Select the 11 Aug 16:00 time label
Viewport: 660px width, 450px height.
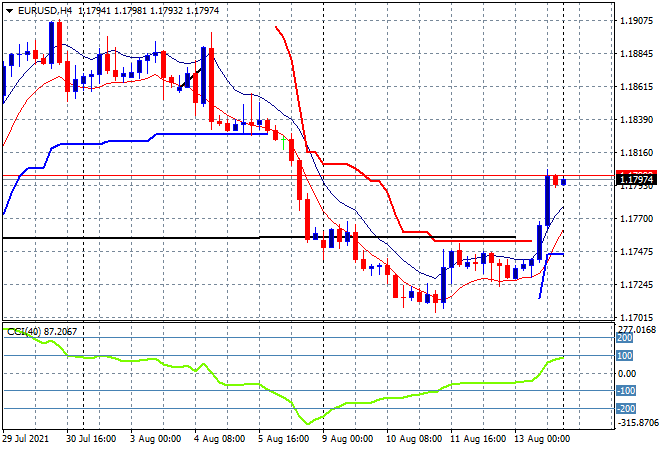pos(478,439)
